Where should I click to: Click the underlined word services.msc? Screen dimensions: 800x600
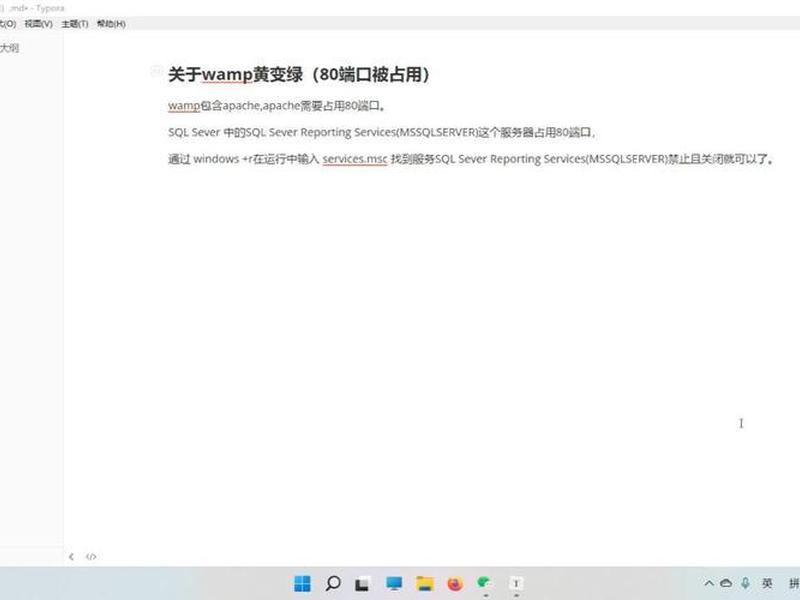tap(355, 159)
